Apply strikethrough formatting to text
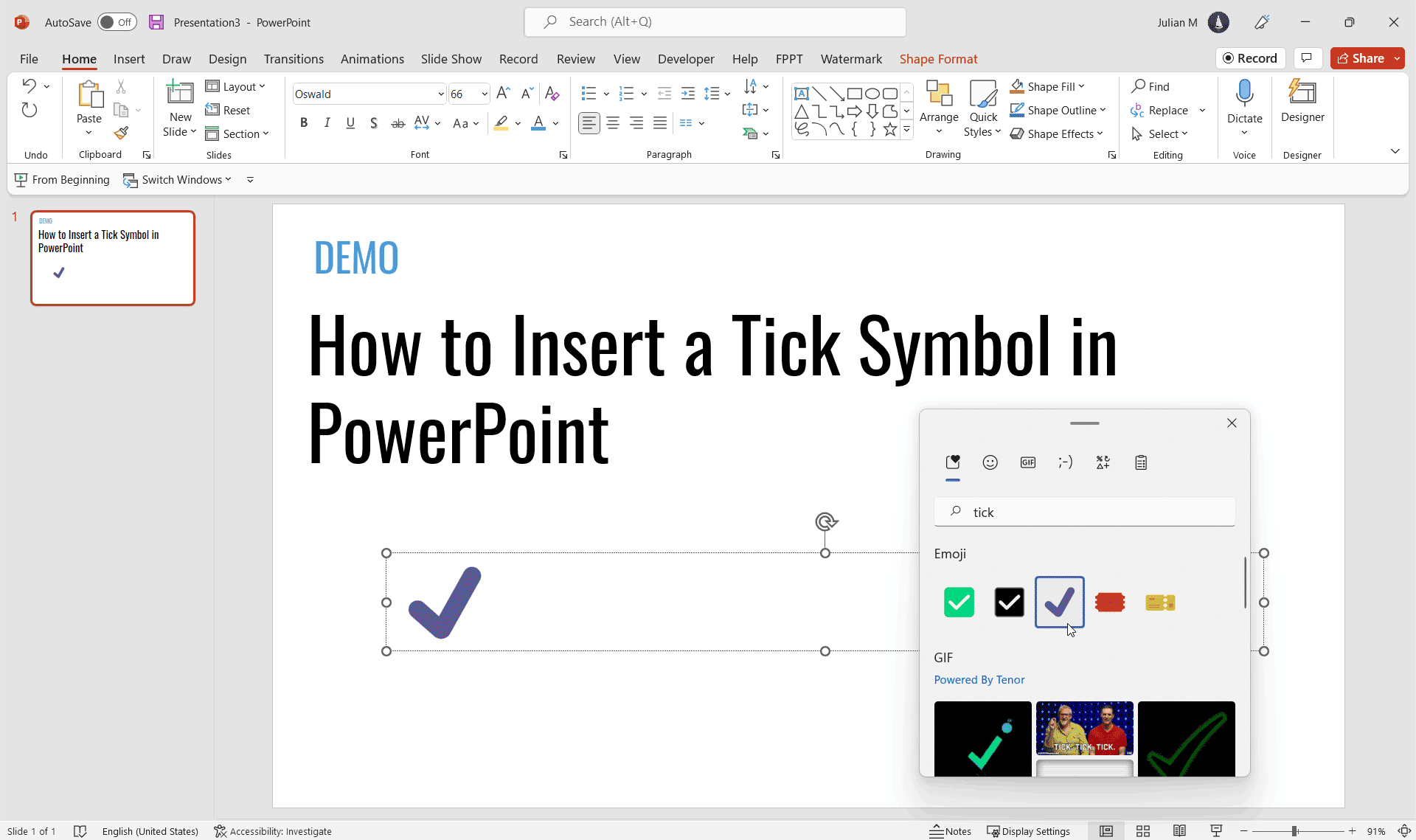 tap(398, 122)
